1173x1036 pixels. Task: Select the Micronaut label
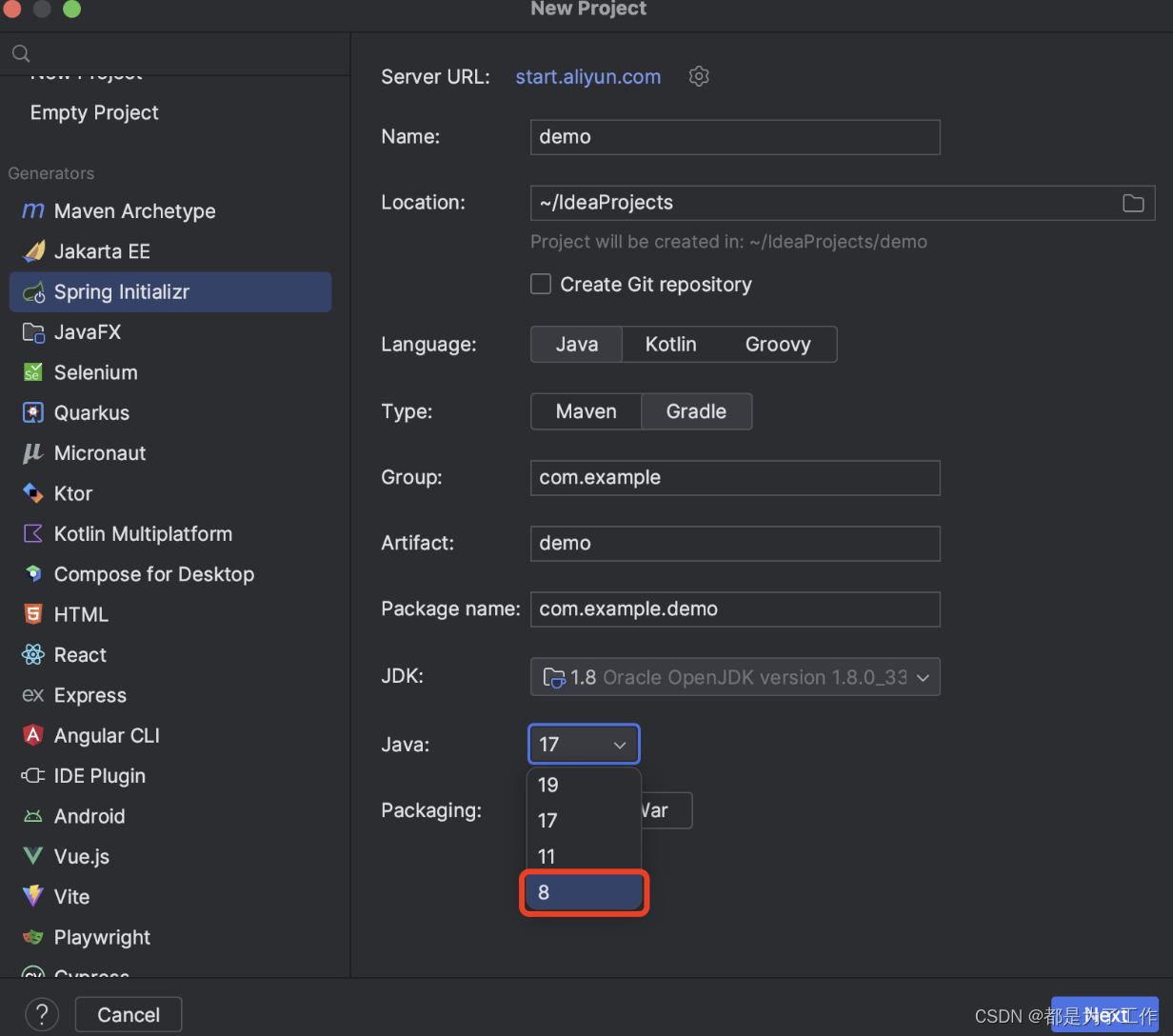[x=100, y=453]
